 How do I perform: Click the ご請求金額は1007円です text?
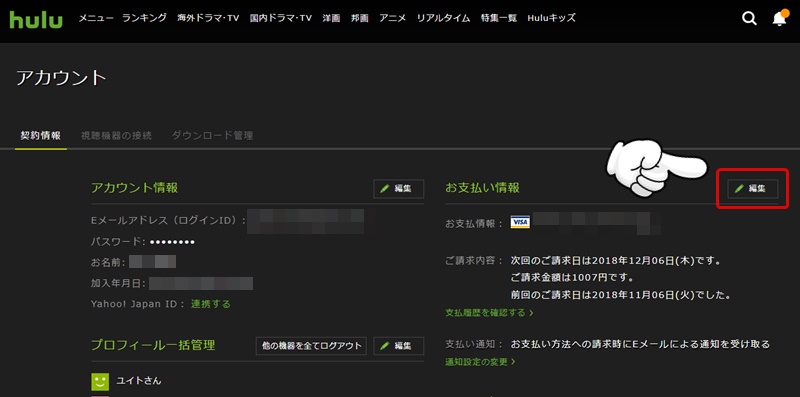(572, 278)
